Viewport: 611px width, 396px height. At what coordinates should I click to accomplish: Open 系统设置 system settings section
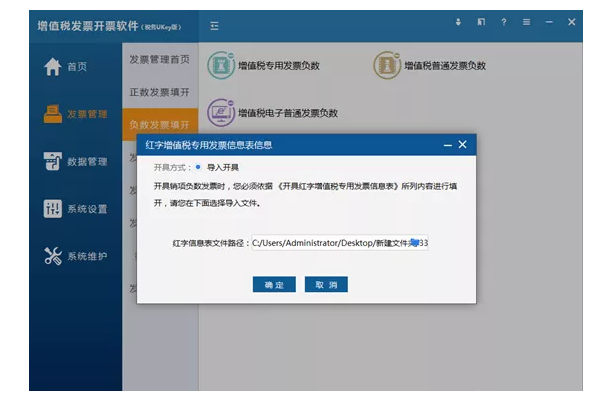click(75, 209)
